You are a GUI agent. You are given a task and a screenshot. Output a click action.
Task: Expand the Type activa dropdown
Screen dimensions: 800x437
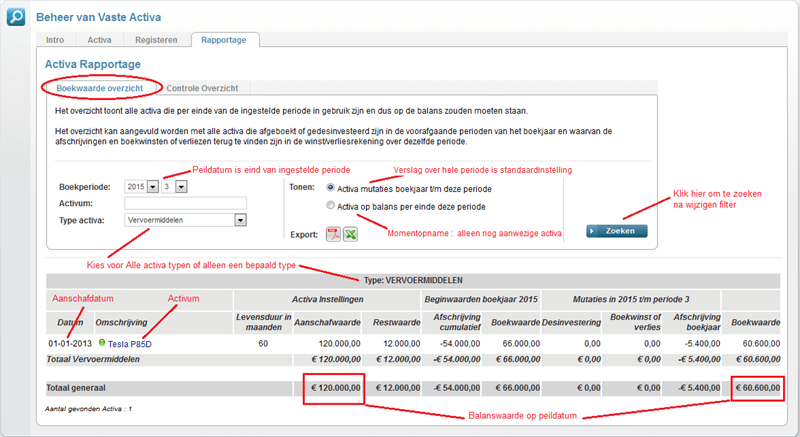click(x=240, y=220)
